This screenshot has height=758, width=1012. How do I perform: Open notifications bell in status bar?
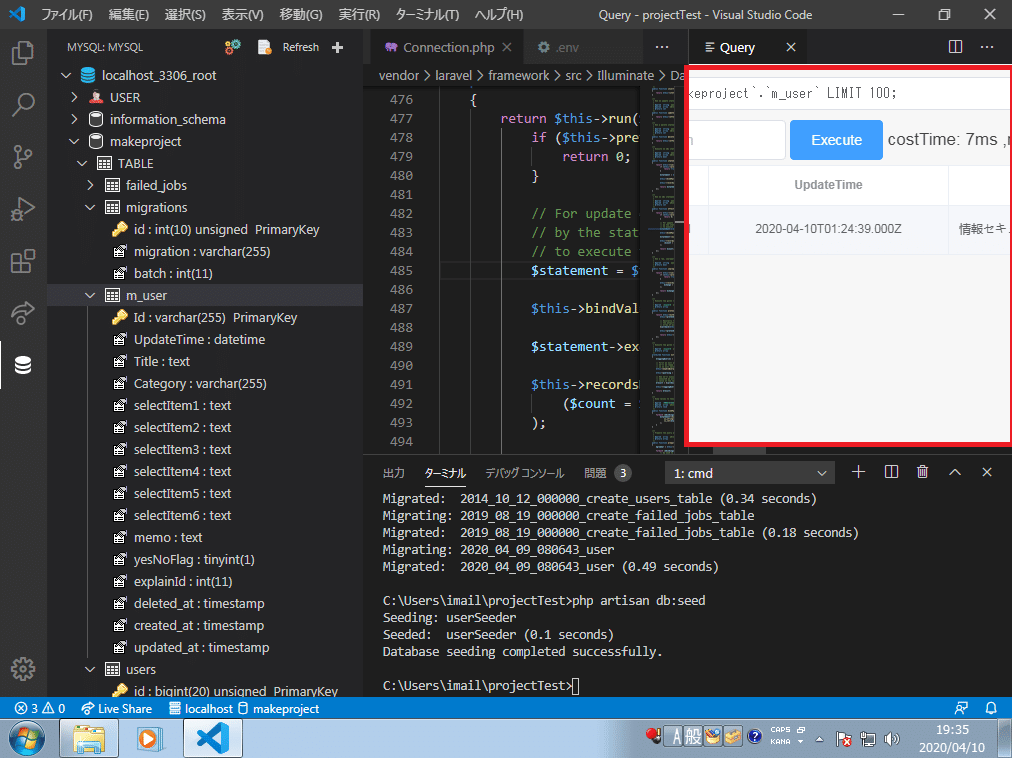(x=991, y=708)
